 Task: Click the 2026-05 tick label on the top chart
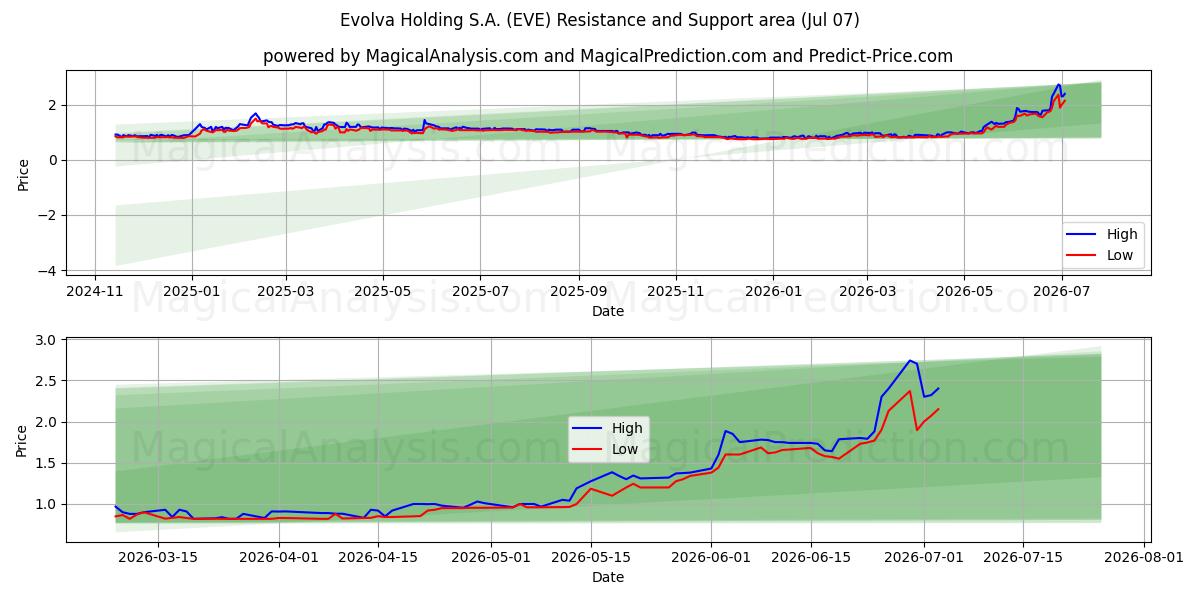(964, 292)
